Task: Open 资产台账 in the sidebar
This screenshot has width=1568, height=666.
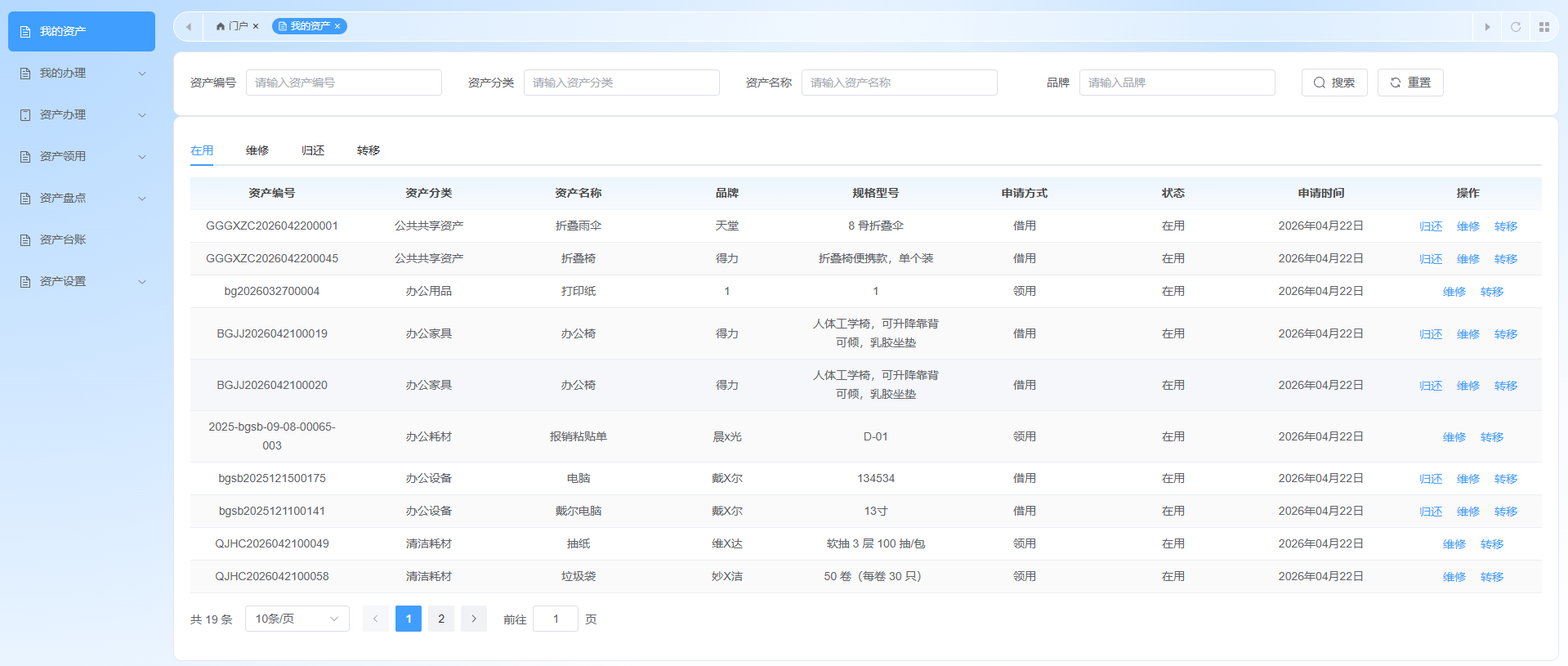Action: point(82,239)
